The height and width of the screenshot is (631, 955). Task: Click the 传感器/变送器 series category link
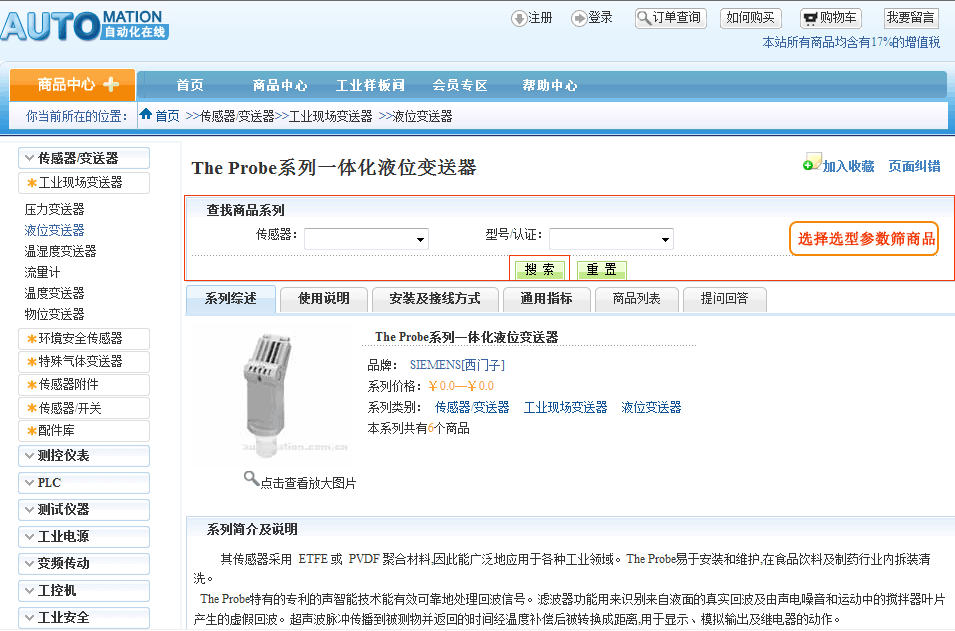pos(472,407)
